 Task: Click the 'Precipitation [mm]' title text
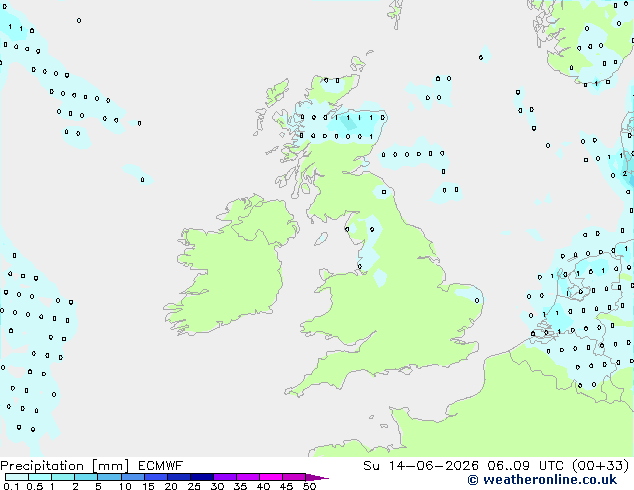[x=65, y=466]
